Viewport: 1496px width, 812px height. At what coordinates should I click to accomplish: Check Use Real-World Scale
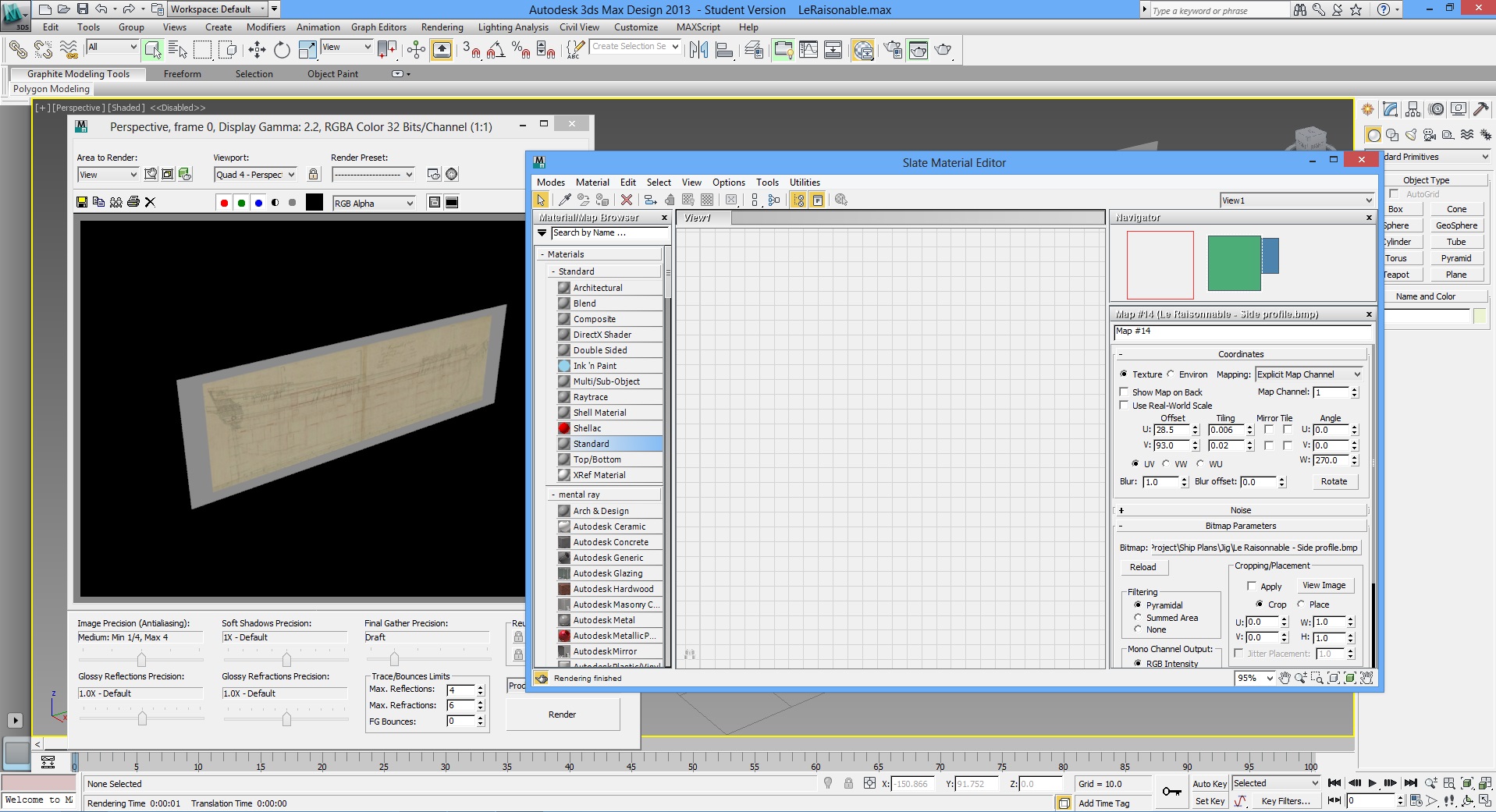[1124, 405]
